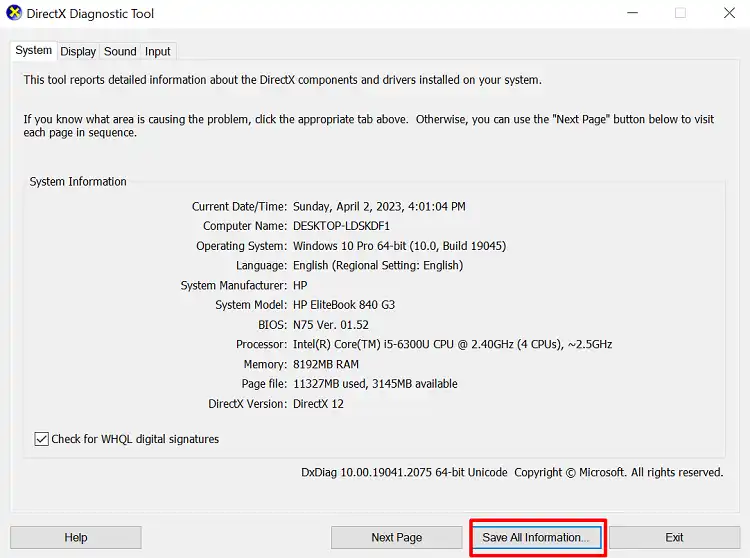The width and height of the screenshot is (750, 558).
Task: Click the Exit button
Action: [674, 537]
